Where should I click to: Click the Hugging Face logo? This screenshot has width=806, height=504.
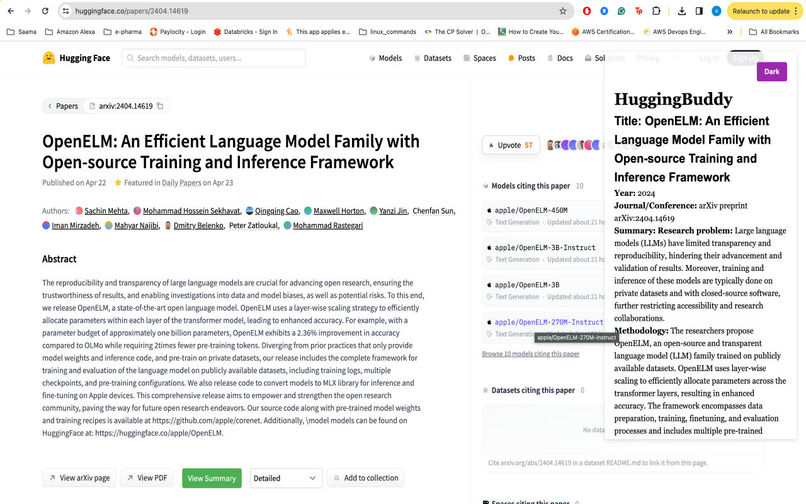(77, 58)
